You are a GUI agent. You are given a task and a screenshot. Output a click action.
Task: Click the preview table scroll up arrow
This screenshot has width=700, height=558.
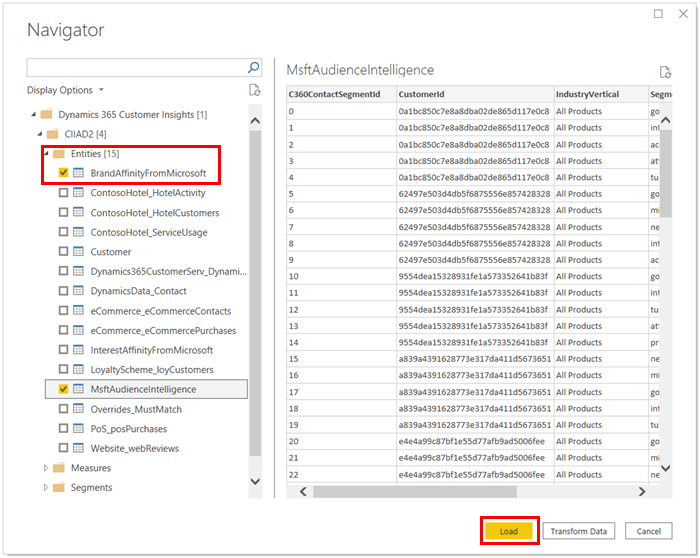coord(666,120)
